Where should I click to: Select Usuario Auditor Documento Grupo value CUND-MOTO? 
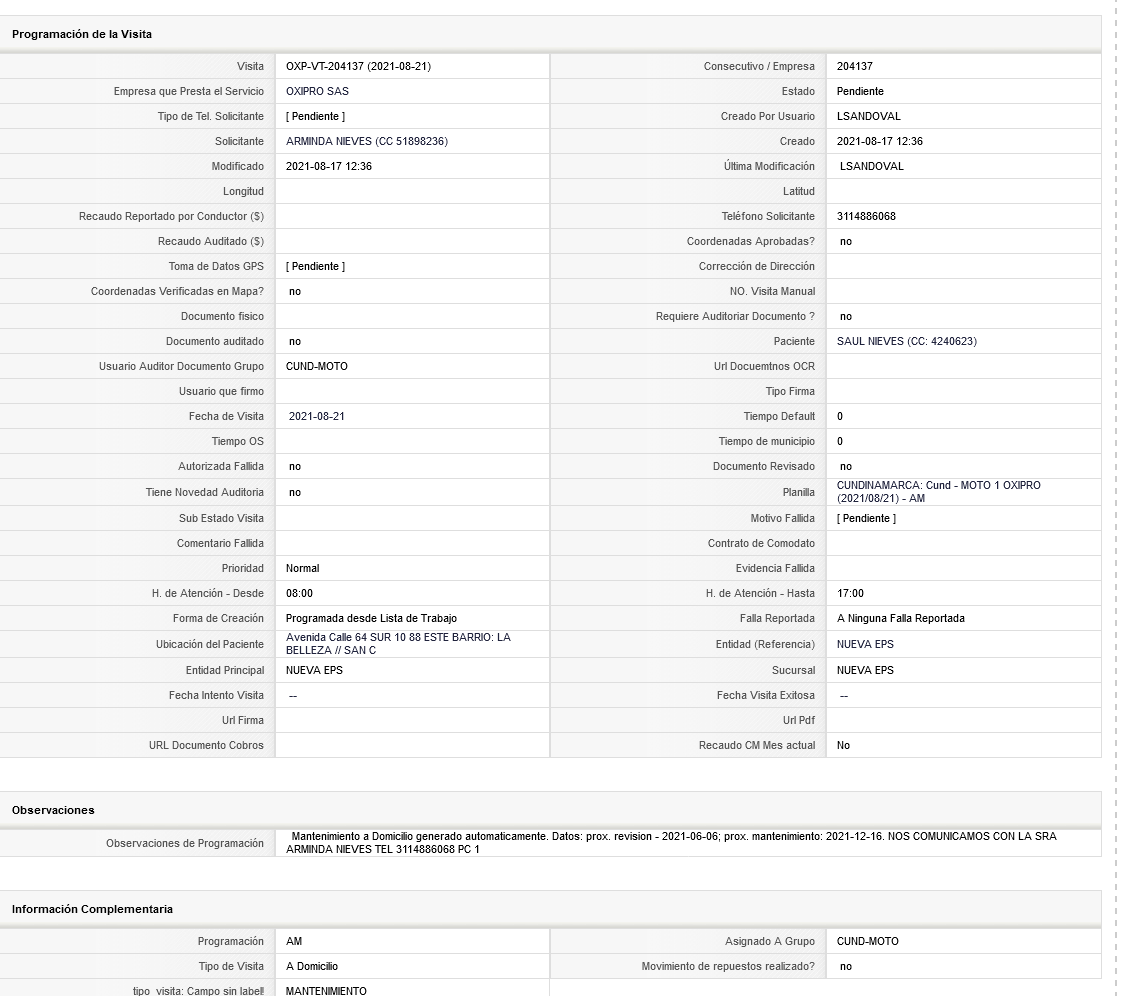click(316, 367)
